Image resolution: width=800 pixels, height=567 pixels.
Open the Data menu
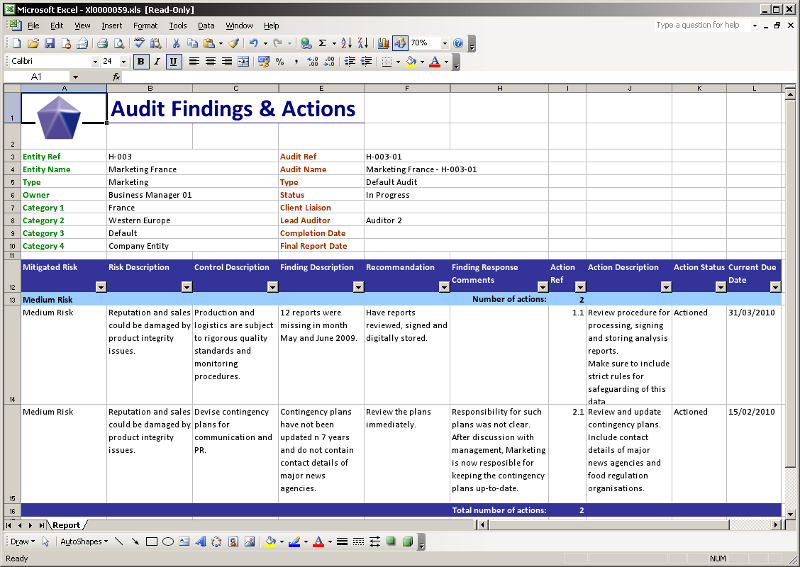tap(206, 26)
